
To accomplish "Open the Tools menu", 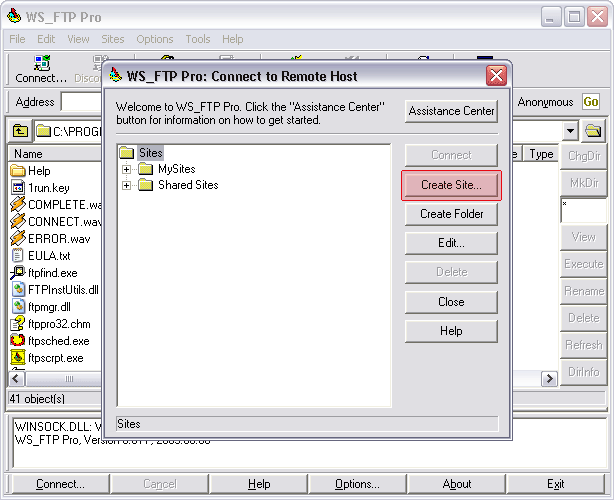I will (197, 39).
